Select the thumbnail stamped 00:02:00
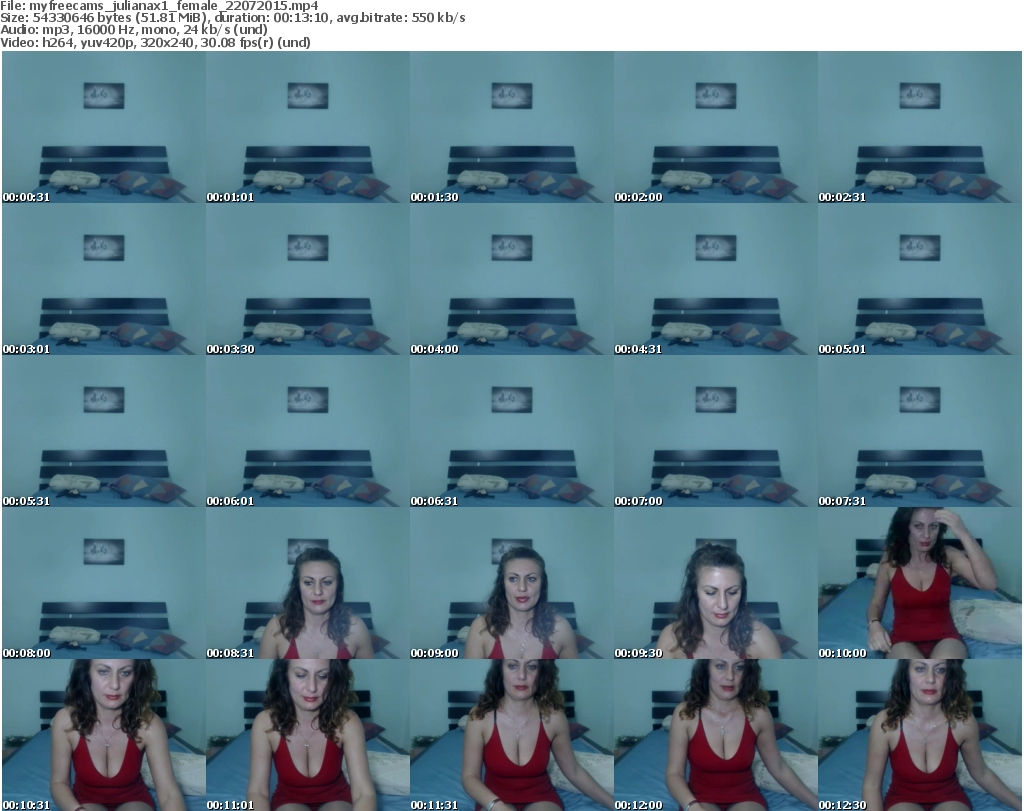1024x811 pixels. tap(716, 127)
